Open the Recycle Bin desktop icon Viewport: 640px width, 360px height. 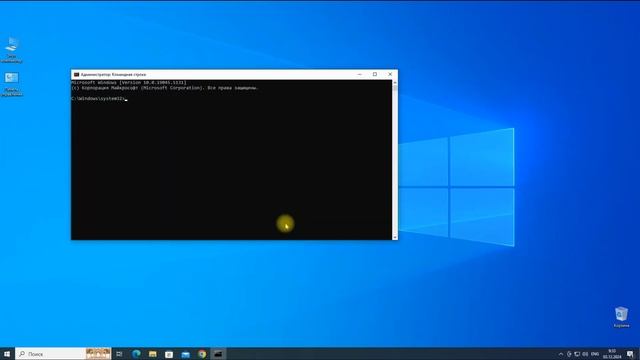coord(621,317)
